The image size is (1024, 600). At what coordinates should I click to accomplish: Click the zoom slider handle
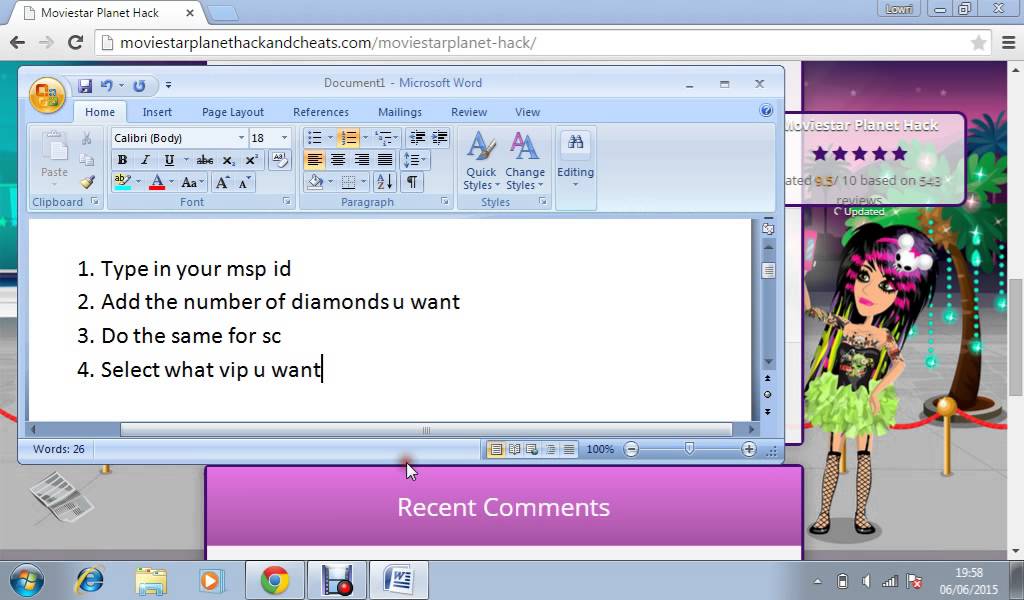[x=689, y=449]
